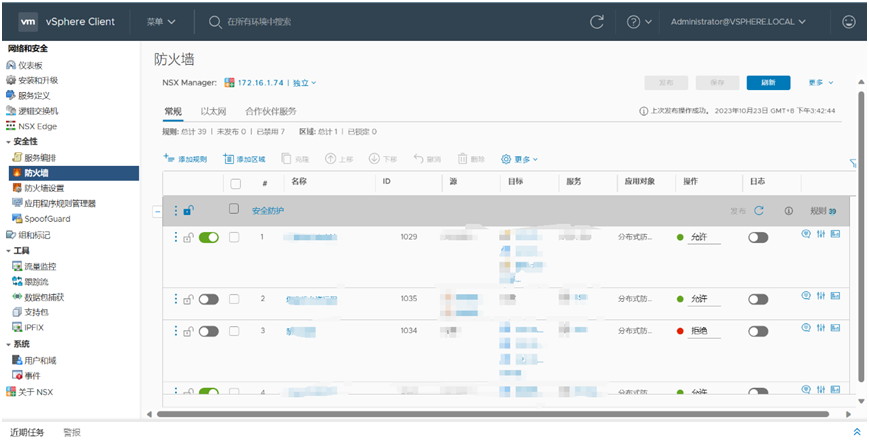Switch to the 以太网 tab
869x443 pixels.
[x=213, y=111]
